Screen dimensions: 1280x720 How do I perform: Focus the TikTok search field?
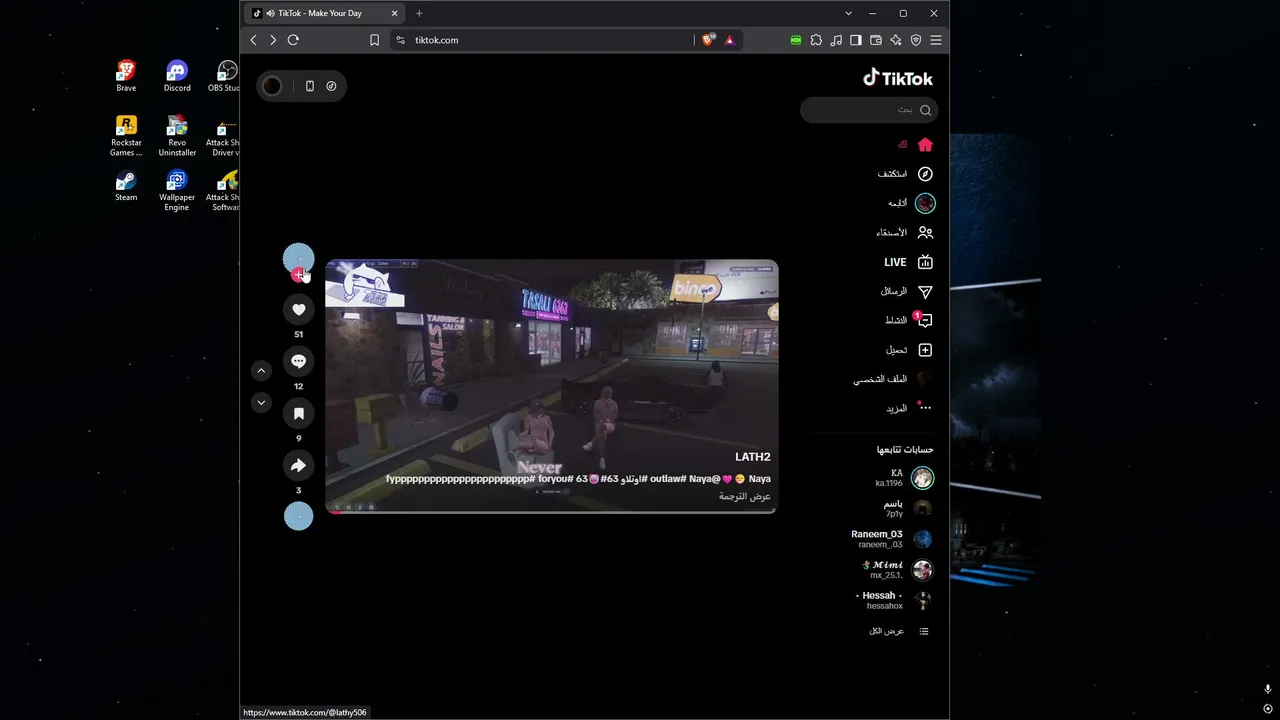pos(869,110)
